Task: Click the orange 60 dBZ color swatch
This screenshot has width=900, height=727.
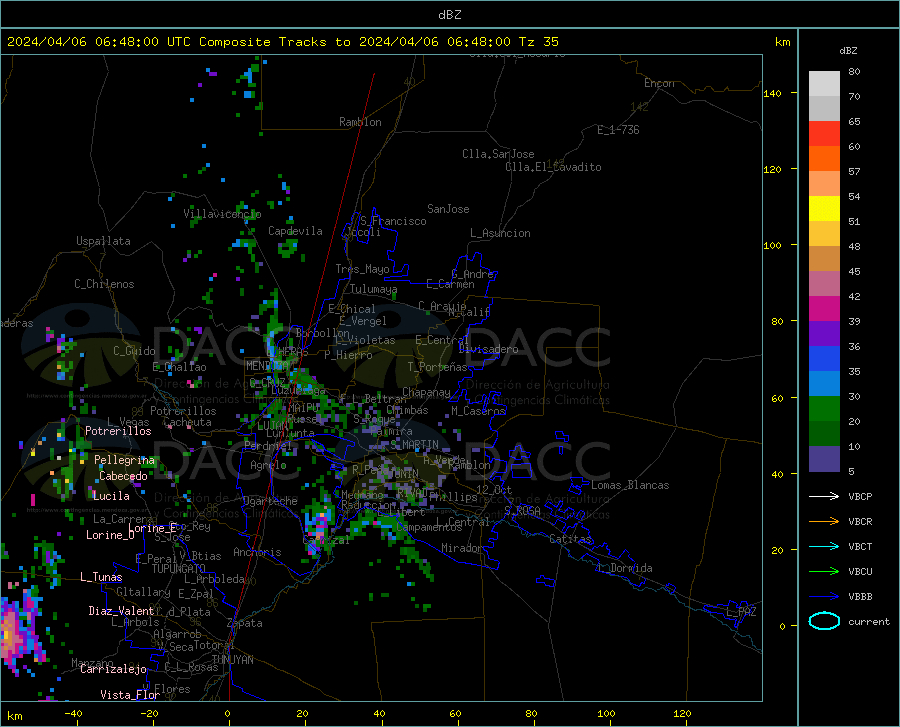Action: [824, 159]
